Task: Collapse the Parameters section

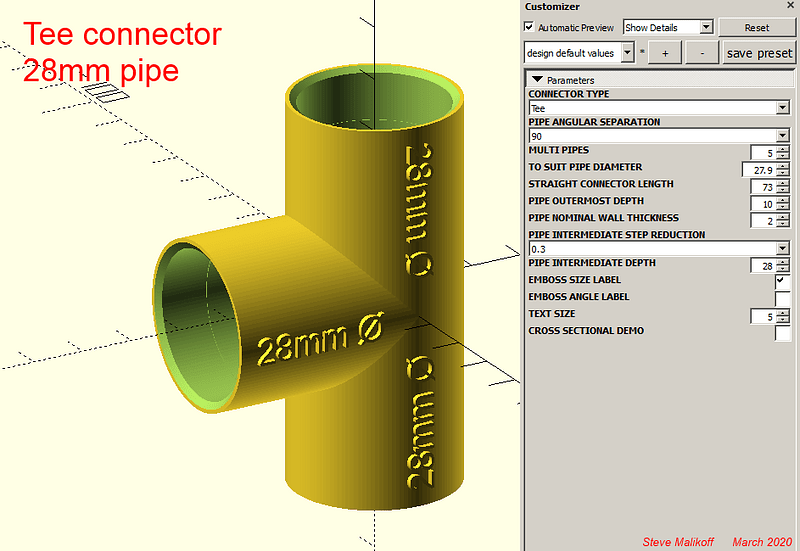Action: (537, 80)
